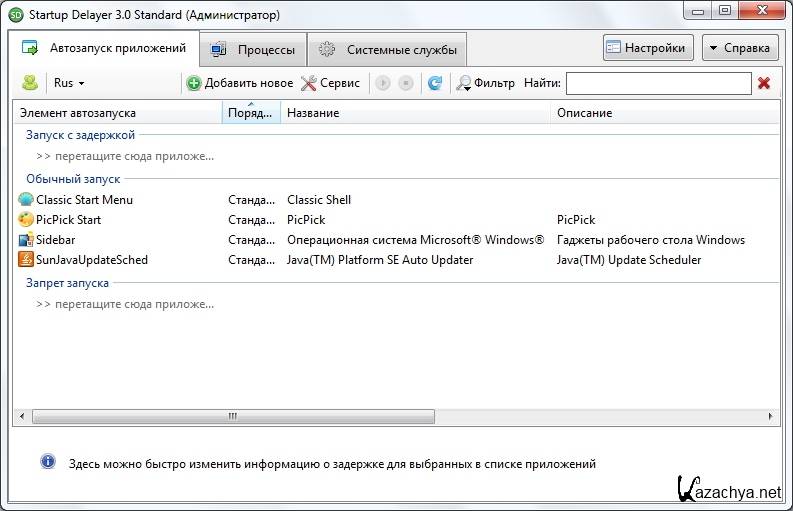The width and height of the screenshot is (793, 511).
Task: Select the SunJavaUpdateSched entry
Action: (x=91, y=260)
